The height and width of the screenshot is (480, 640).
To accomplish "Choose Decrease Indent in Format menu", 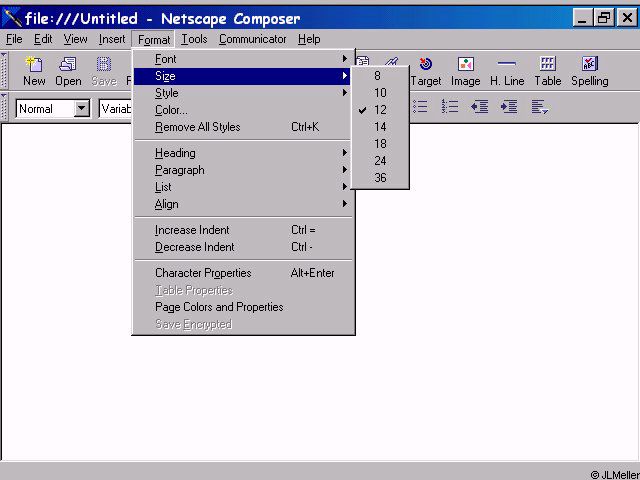I will click(243, 247).
